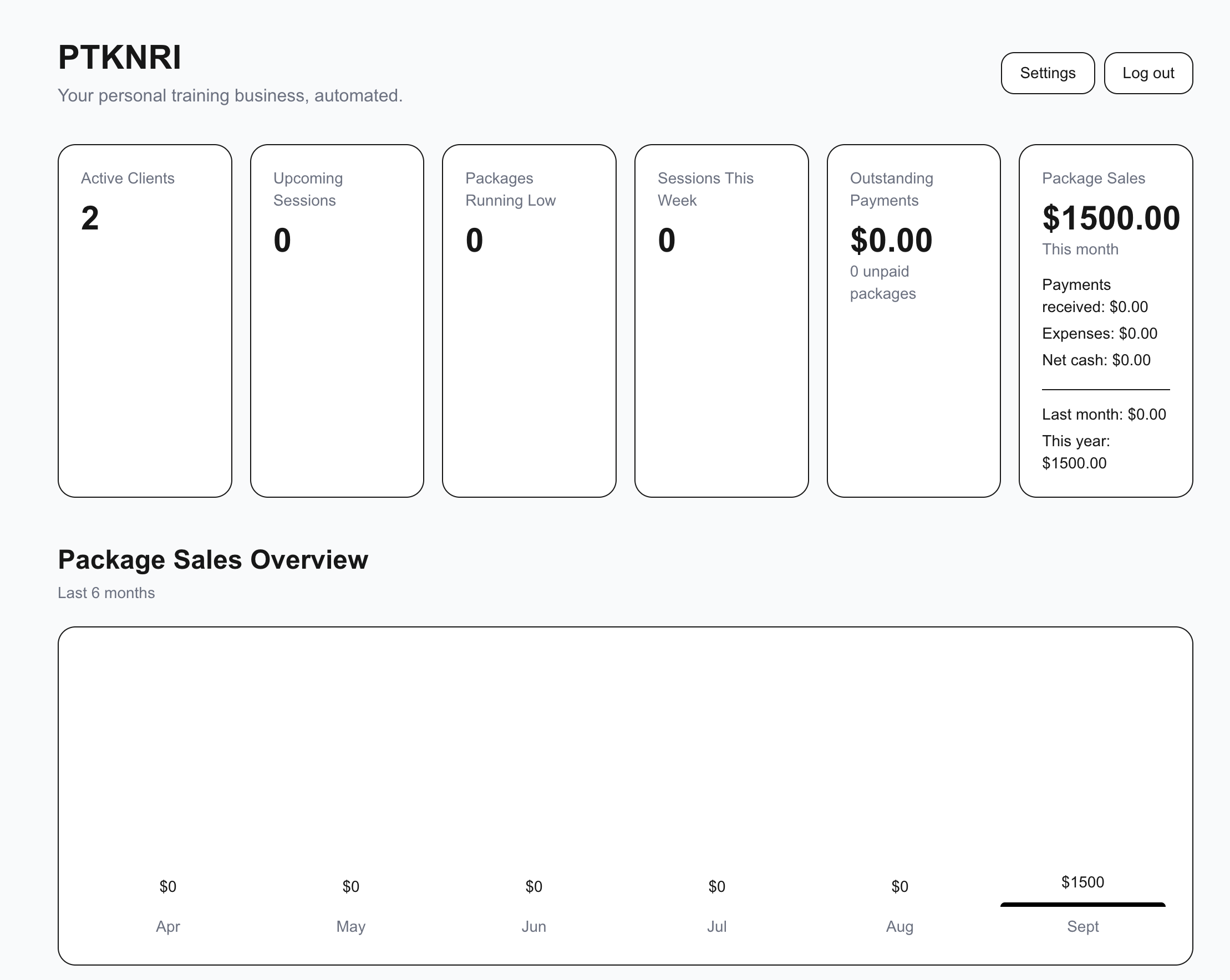Screen dimensions: 1230x980
Task: Click the Sept month label
Action: pyautogui.click(x=1082, y=926)
